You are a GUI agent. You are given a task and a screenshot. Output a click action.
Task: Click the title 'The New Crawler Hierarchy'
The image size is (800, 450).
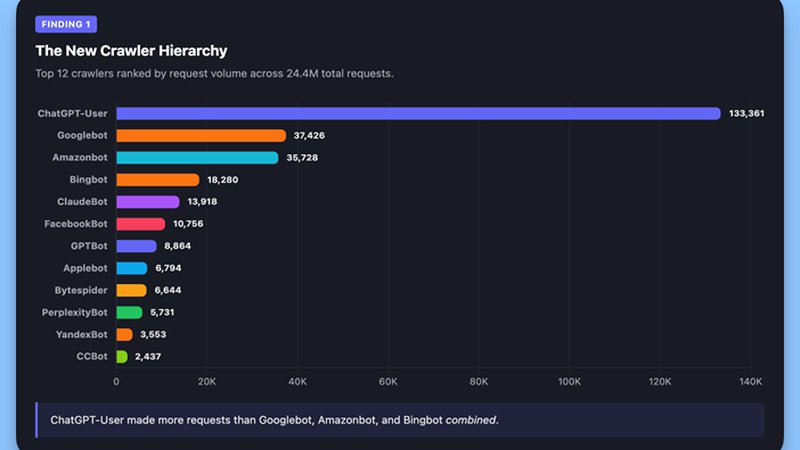[131, 50]
